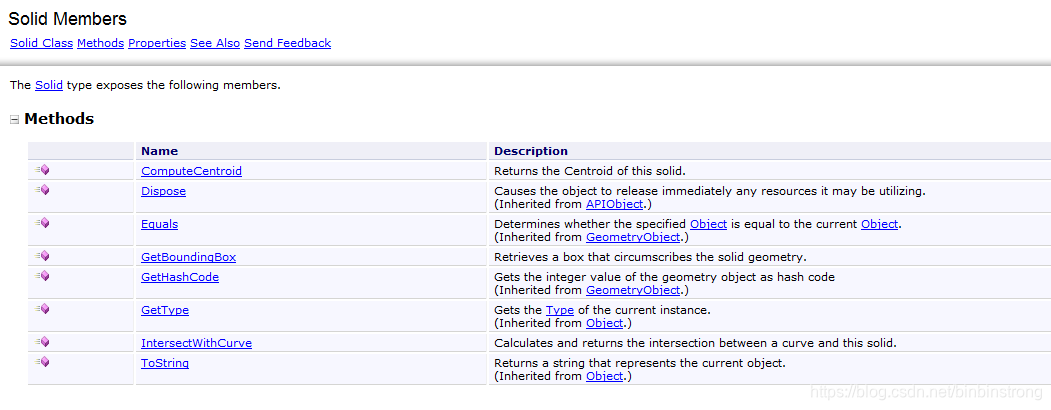This screenshot has width=1051, height=410.
Task: Open the Solid type link in intro sentence
Action: (49, 85)
